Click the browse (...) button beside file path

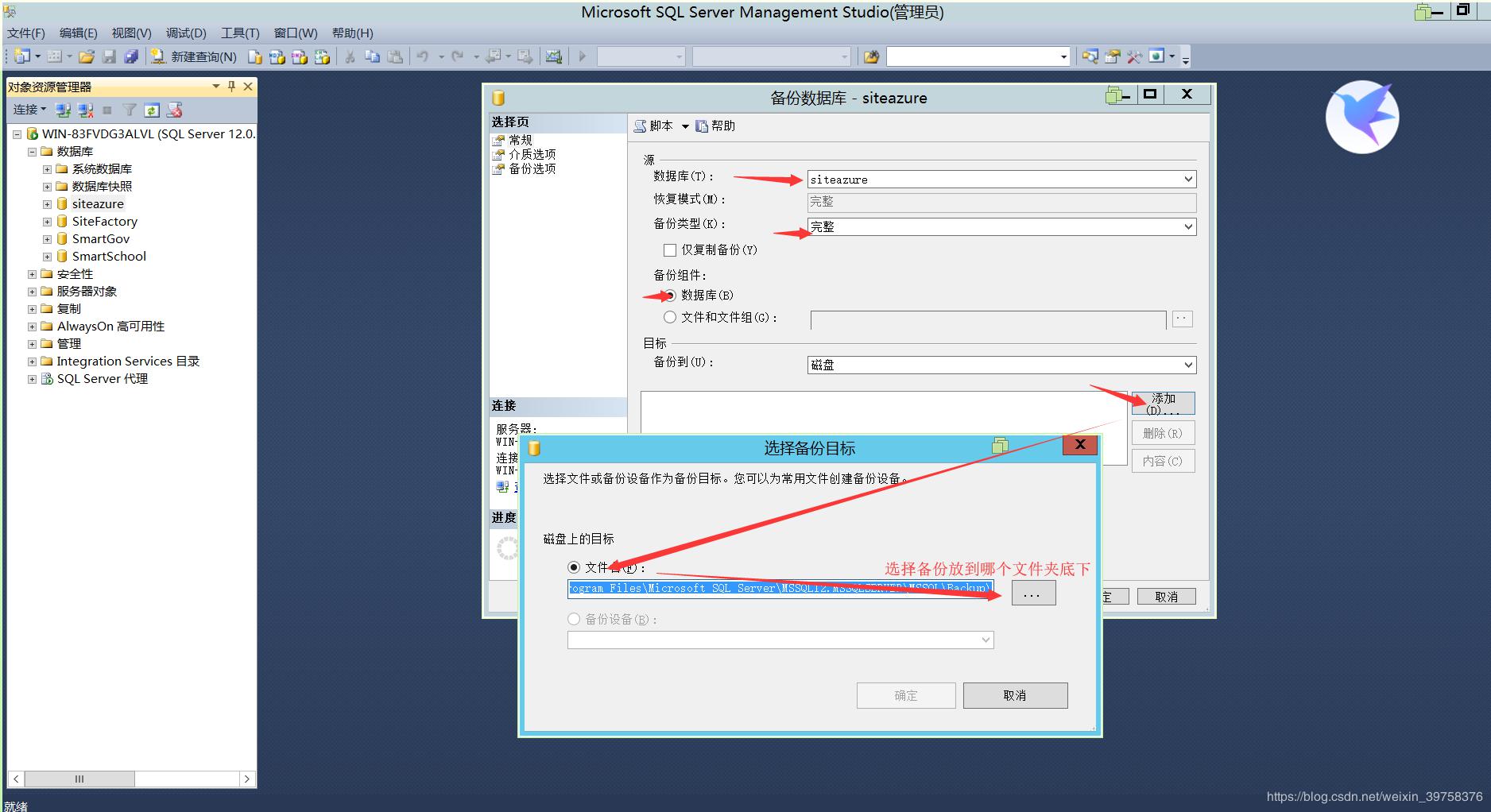pyautogui.click(x=1033, y=594)
